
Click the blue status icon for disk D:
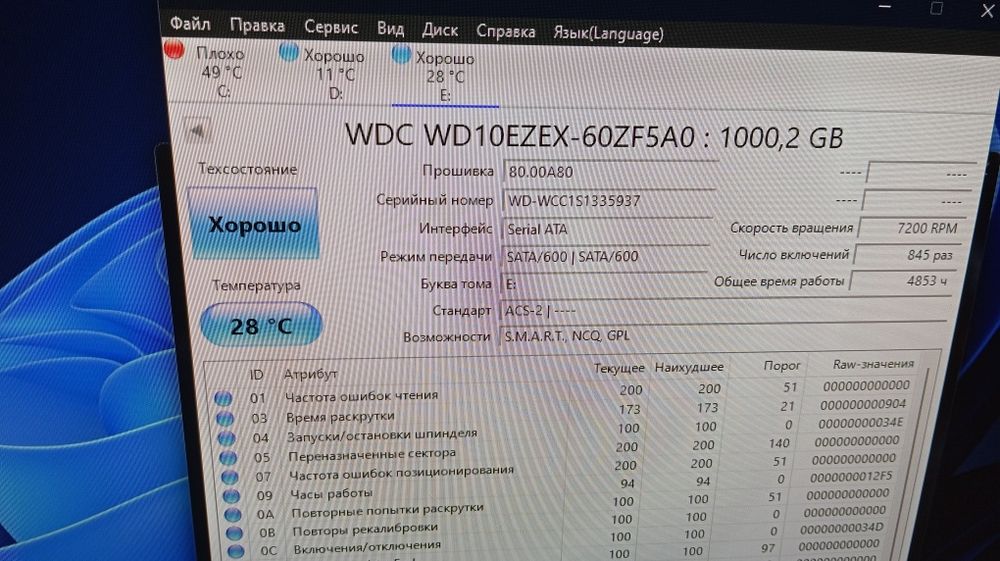[289, 52]
